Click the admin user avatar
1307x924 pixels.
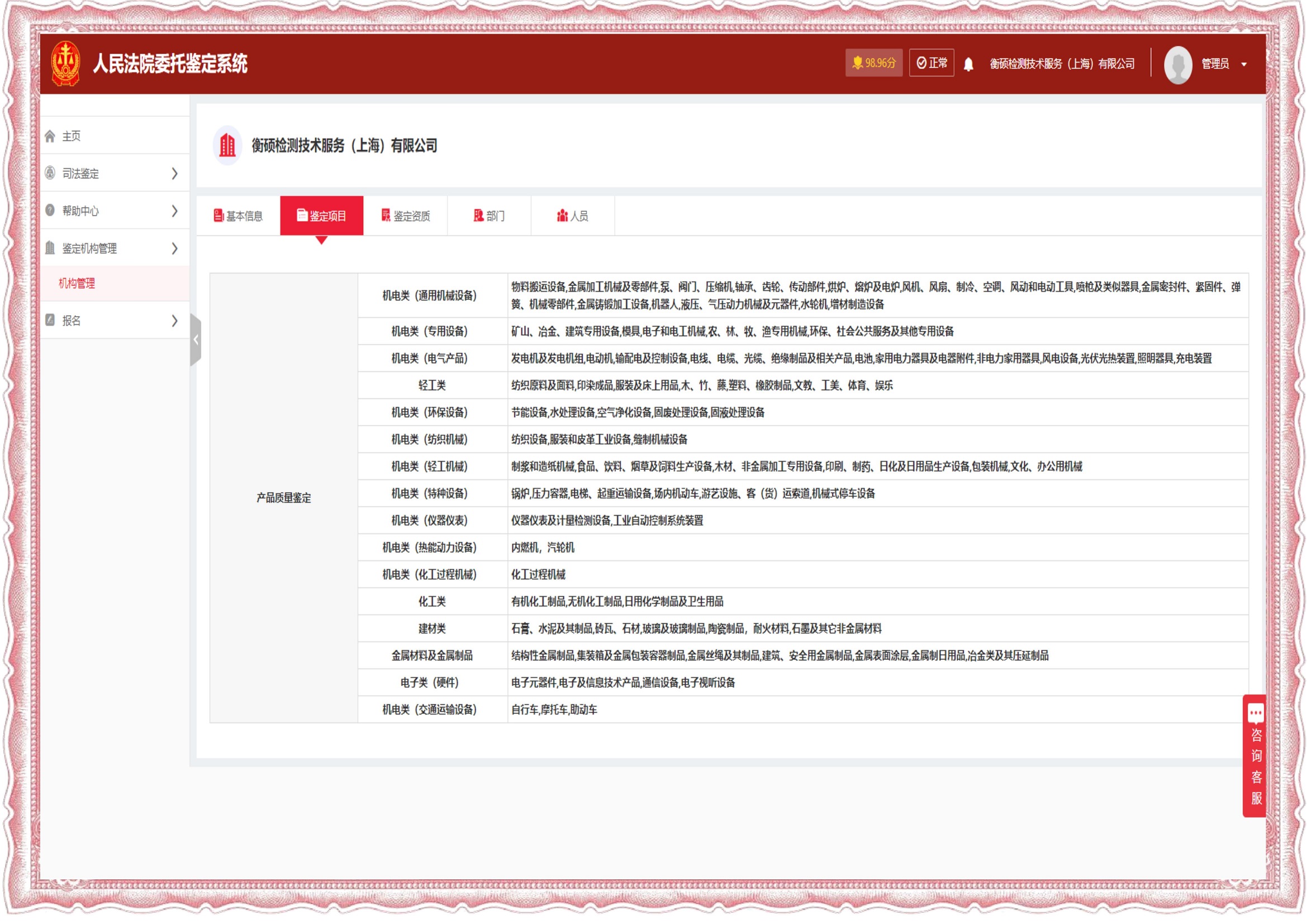[1178, 64]
